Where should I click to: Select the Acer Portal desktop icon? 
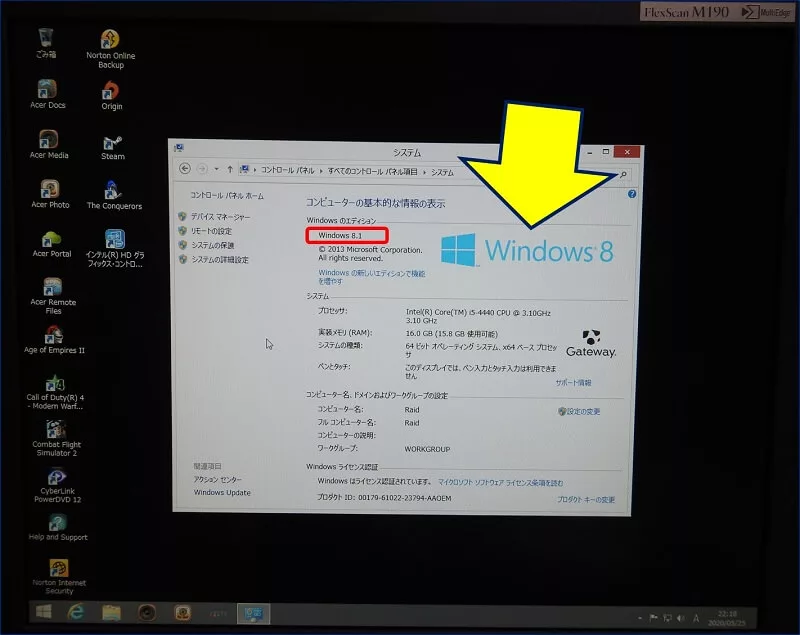(x=52, y=244)
